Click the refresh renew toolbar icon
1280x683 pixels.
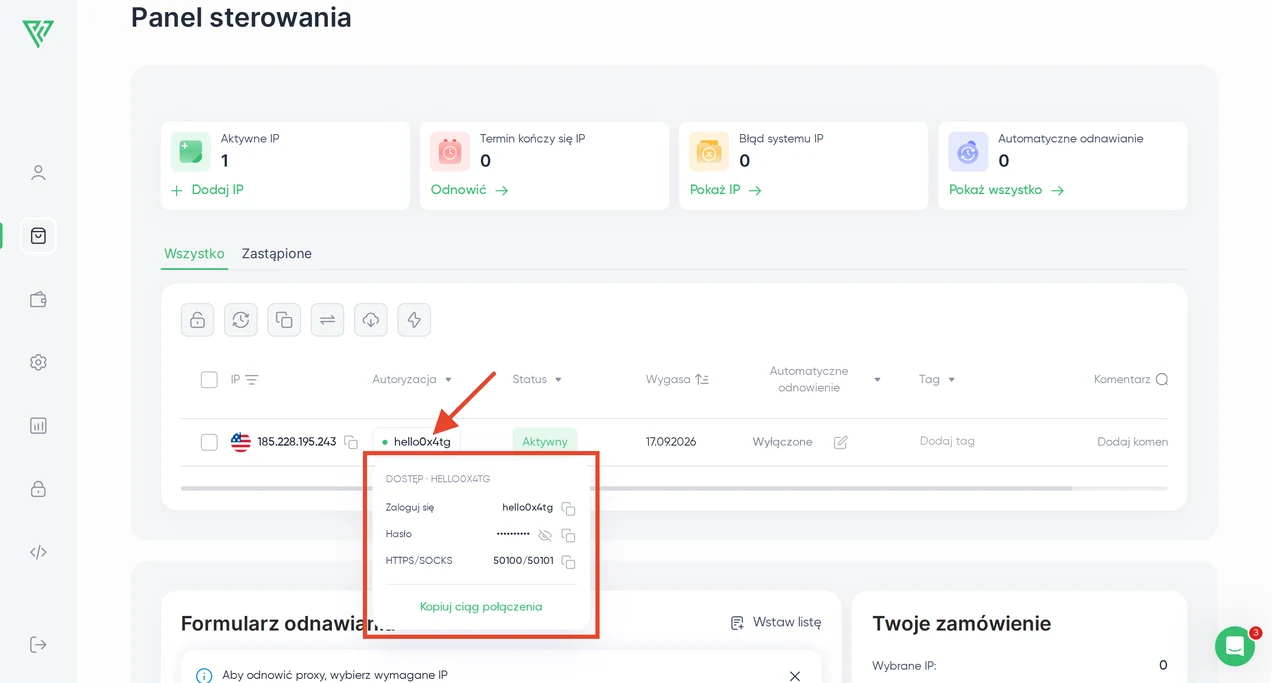(241, 320)
